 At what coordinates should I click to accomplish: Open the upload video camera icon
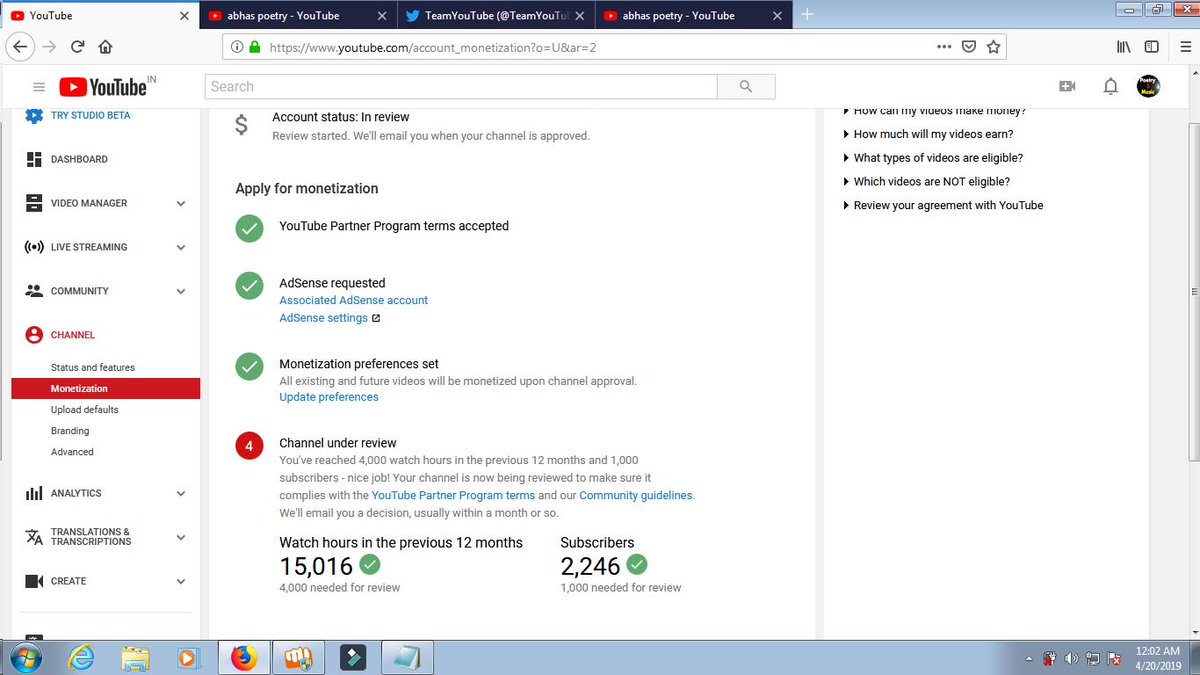(1067, 87)
